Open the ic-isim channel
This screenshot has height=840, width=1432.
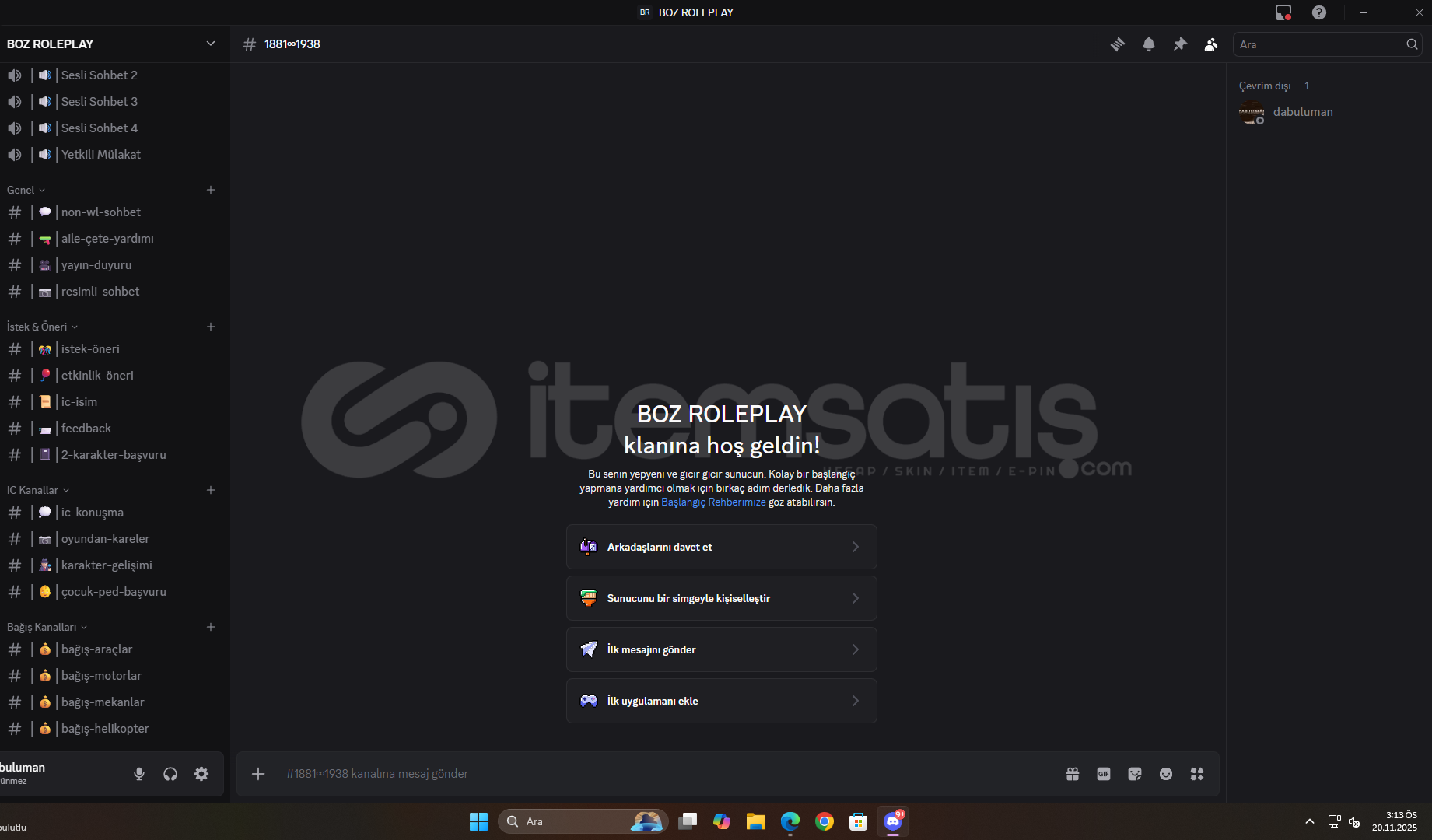coord(112,402)
